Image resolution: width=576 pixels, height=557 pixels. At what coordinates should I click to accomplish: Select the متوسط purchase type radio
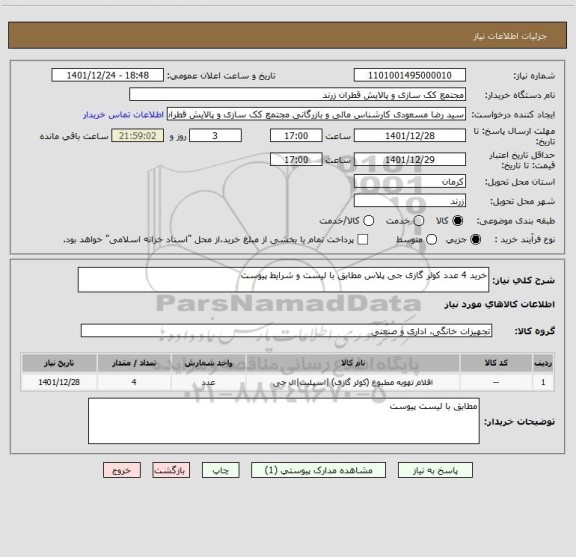(x=431, y=240)
